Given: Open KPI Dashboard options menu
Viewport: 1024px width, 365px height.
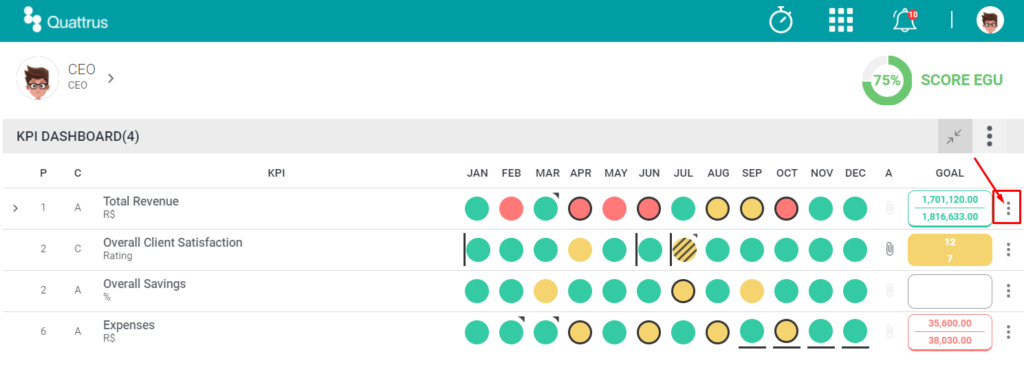Looking at the screenshot, I should click(990, 136).
